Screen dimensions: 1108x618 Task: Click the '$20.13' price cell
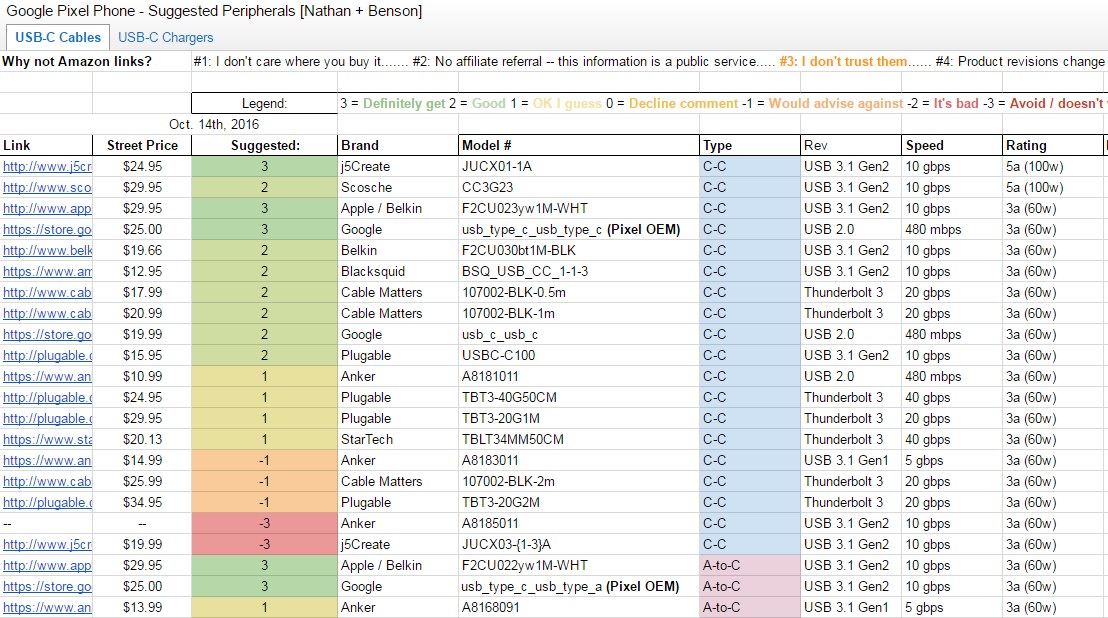click(142, 440)
